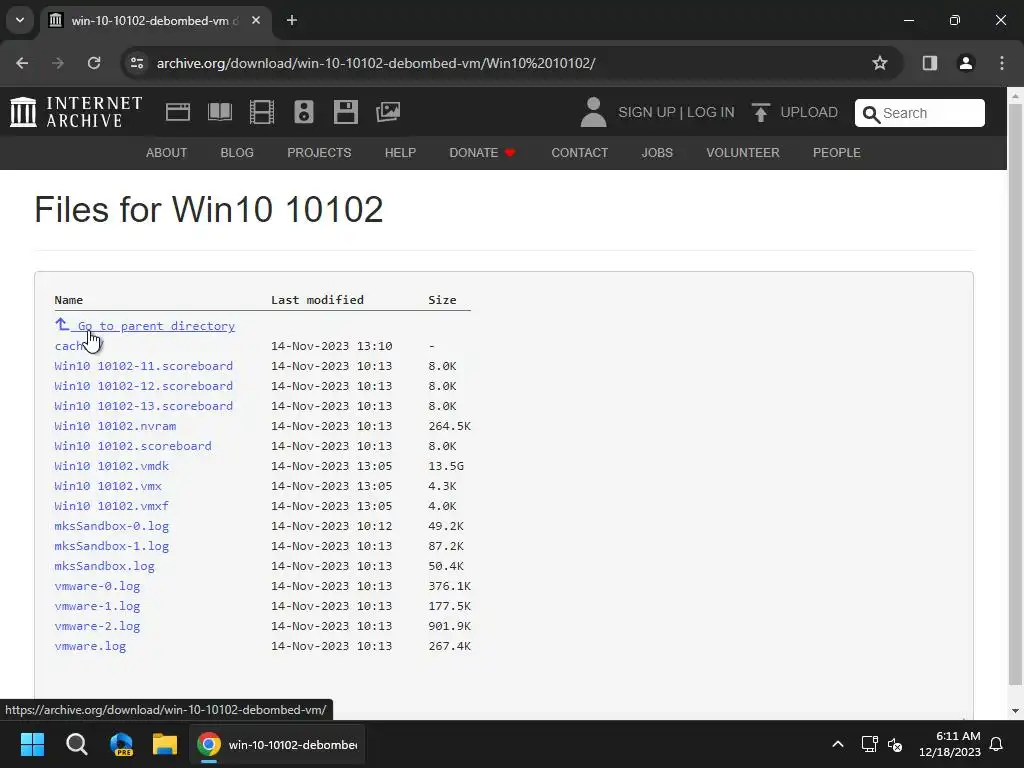Launch Edge Preview from taskbar
Image resolution: width=1024 pixels, height=768 pixels.
pos(121,744)
